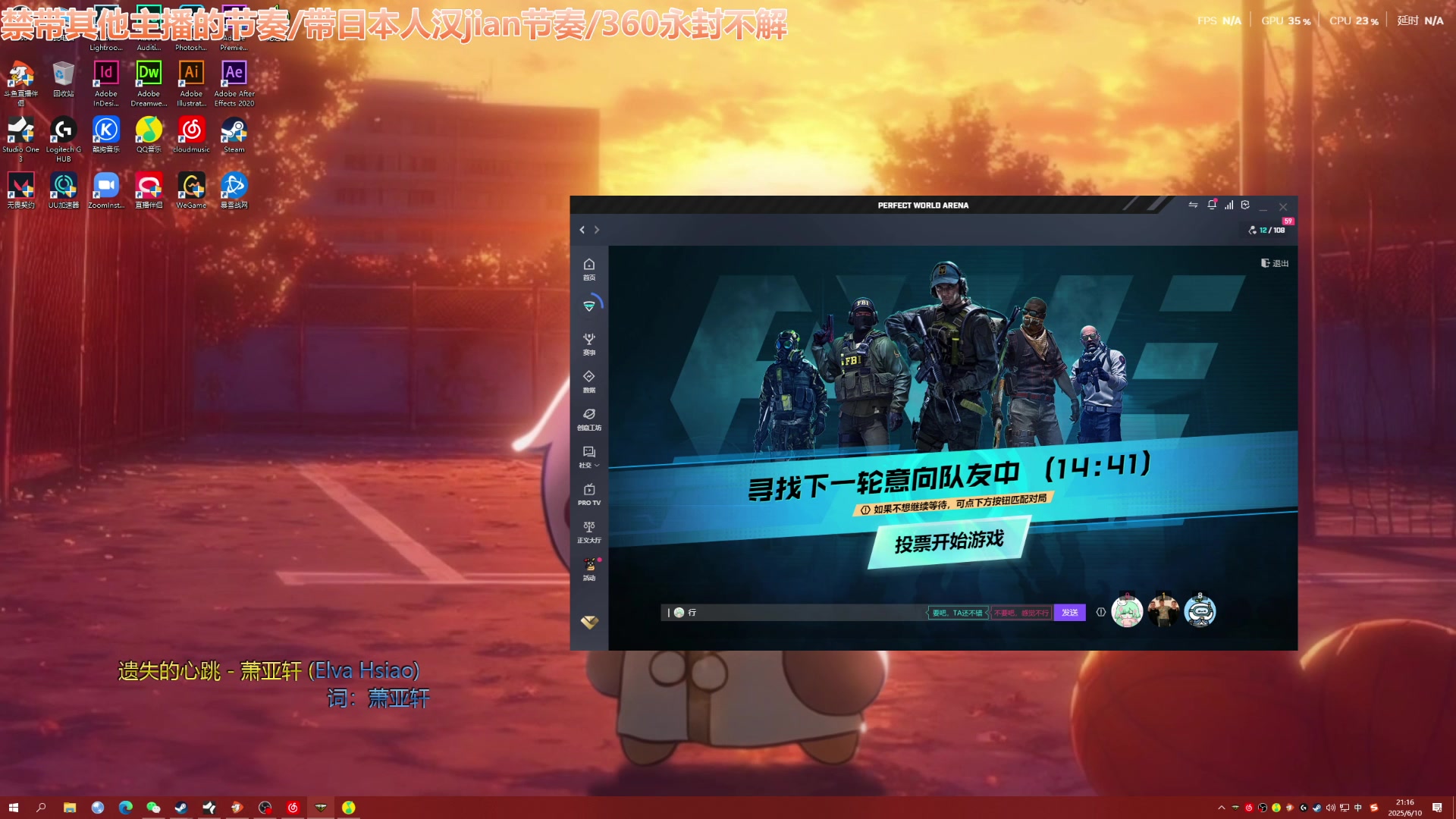Click the Studio One 3 desktop icon
Image resolution: width=1456 pixels, height=819 pixels.
(21, 139)
